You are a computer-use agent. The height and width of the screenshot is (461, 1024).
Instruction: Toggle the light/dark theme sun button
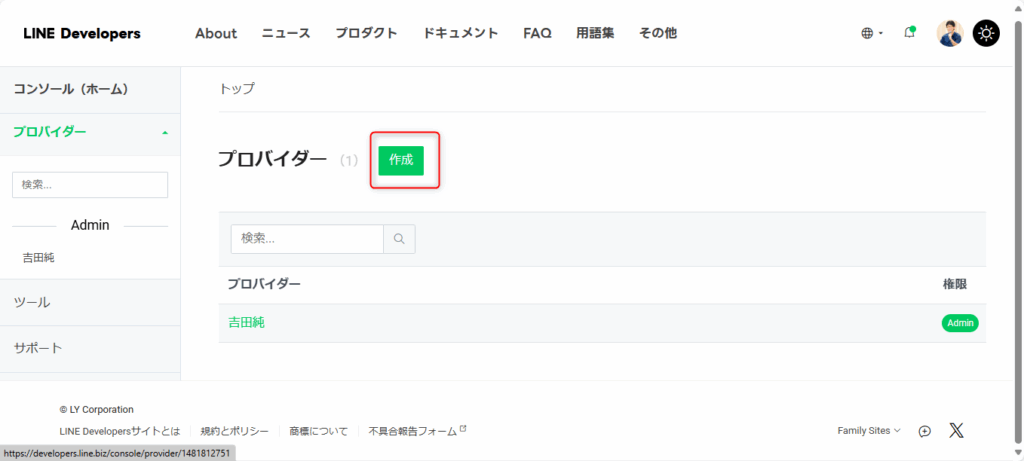986,33
